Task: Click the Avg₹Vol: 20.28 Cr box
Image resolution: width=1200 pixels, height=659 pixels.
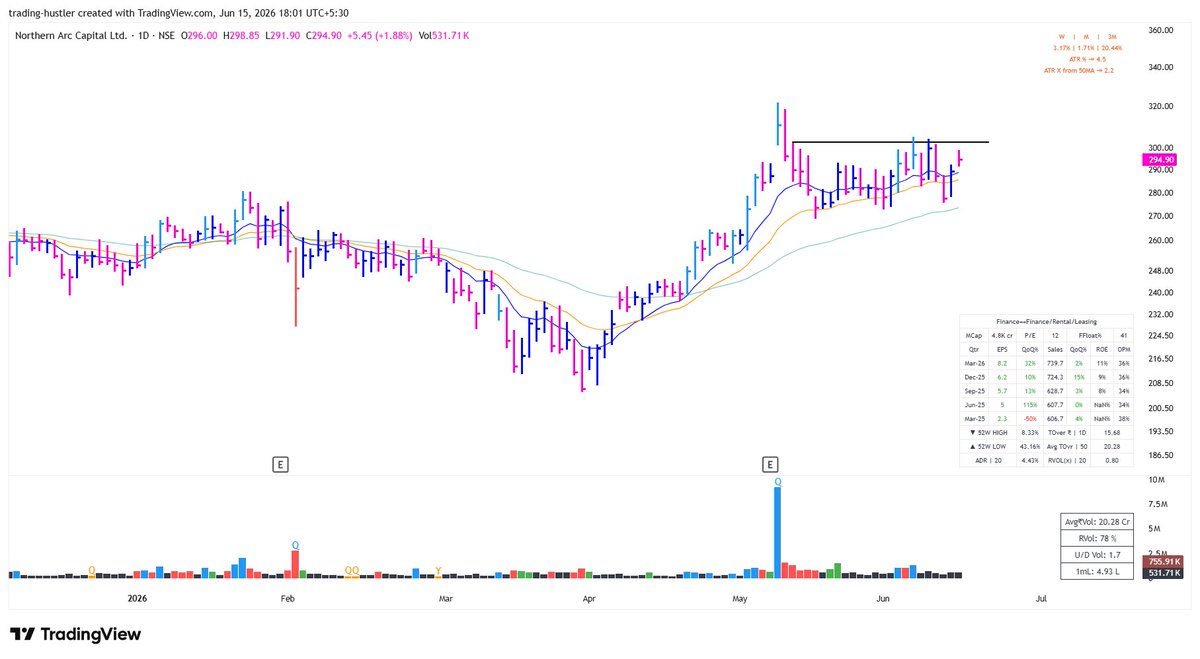Action: click(1099, 521)
